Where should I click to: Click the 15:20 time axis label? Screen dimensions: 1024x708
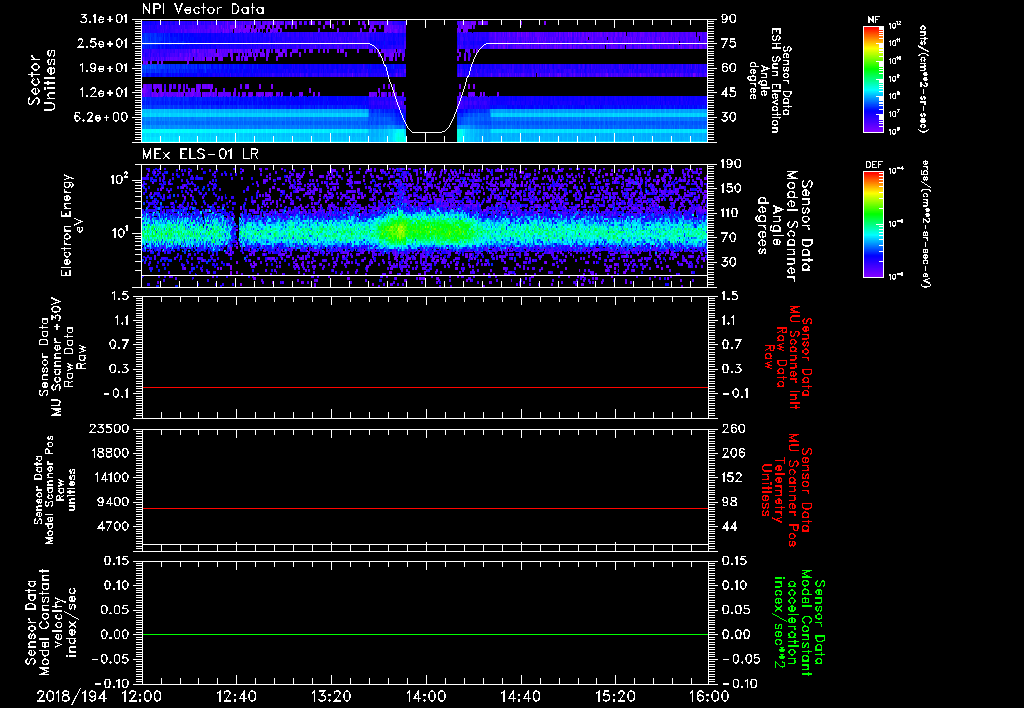pyautogui.click(x=615, y=696)
